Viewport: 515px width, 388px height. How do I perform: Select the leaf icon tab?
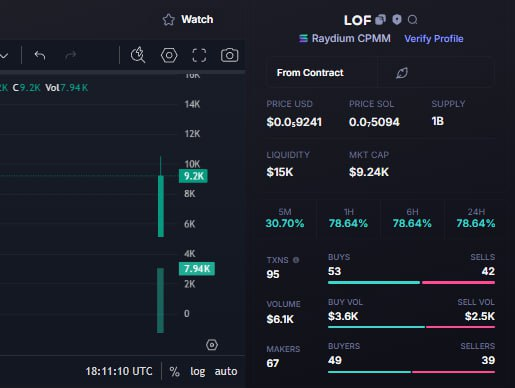pyautogui.click(x=402, y=73)
